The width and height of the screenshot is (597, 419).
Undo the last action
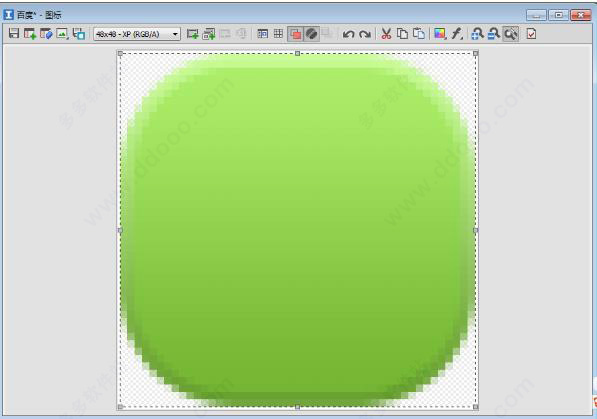[348, 34]
